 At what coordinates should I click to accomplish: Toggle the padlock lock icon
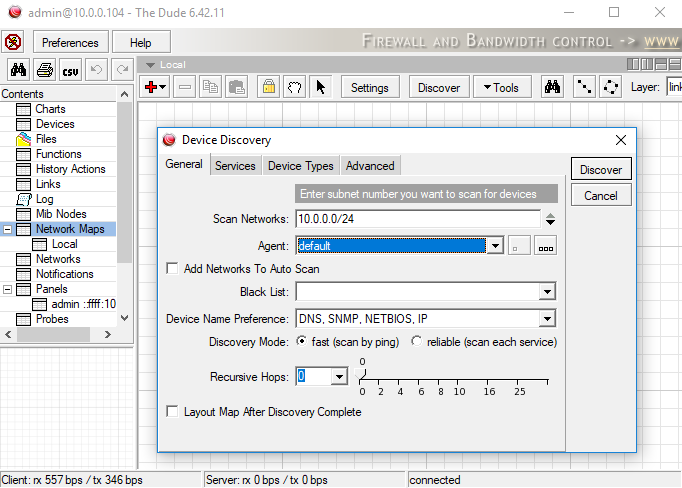click(269, 87)
